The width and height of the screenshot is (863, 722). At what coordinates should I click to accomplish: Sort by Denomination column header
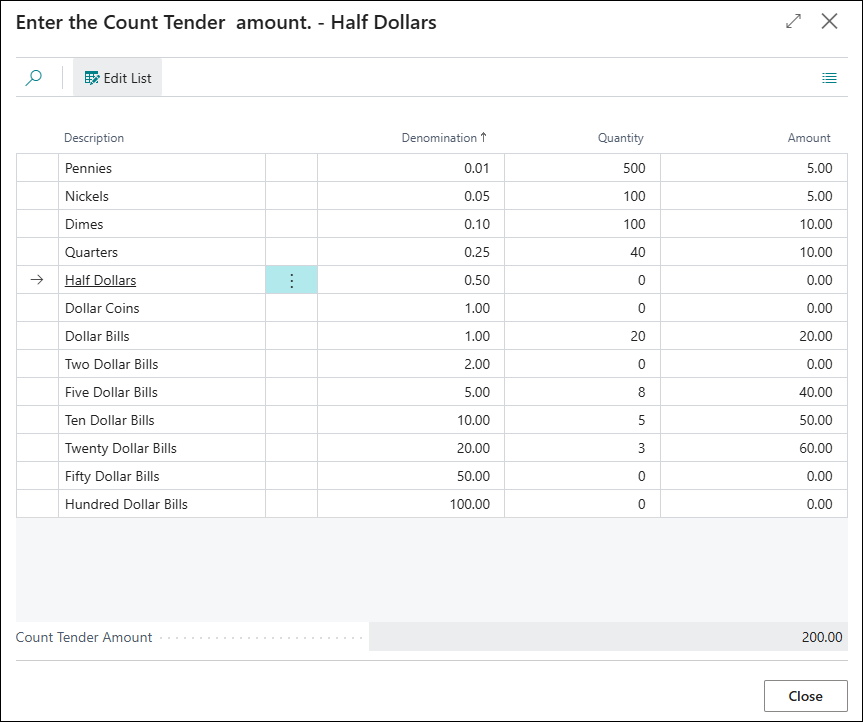[x=444, y=138]
